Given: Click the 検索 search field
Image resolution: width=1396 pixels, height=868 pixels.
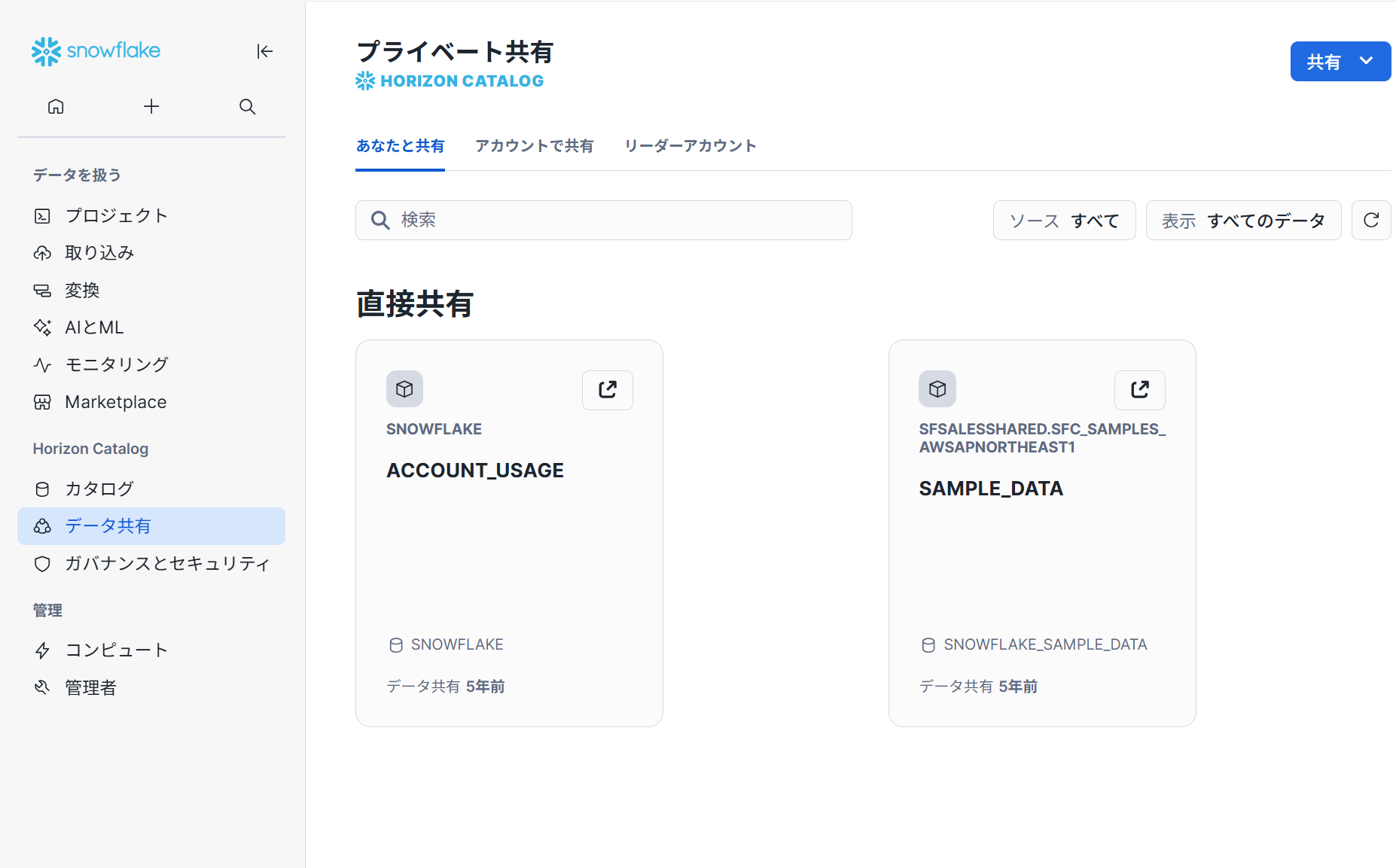Looking at the screenshot, I should (x=603, y=220).
